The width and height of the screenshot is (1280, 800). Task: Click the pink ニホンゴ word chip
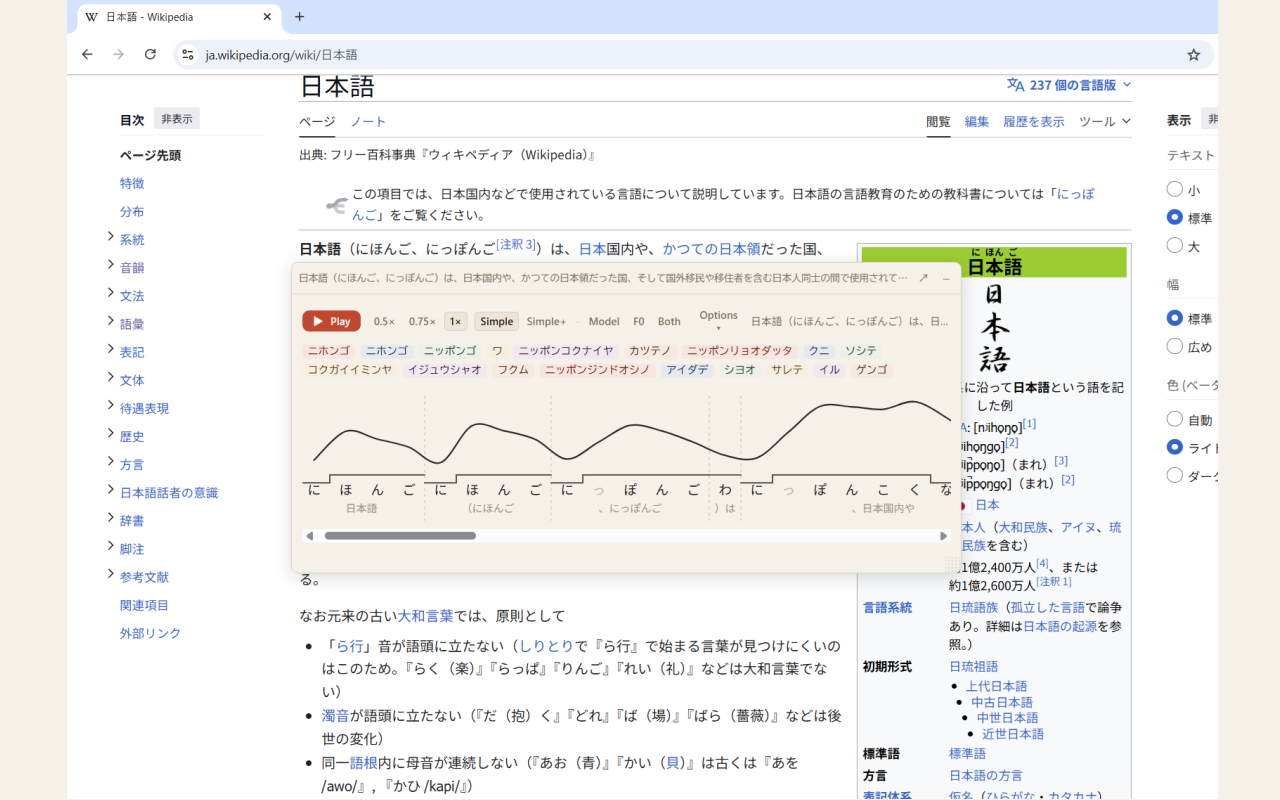[329, 351]
